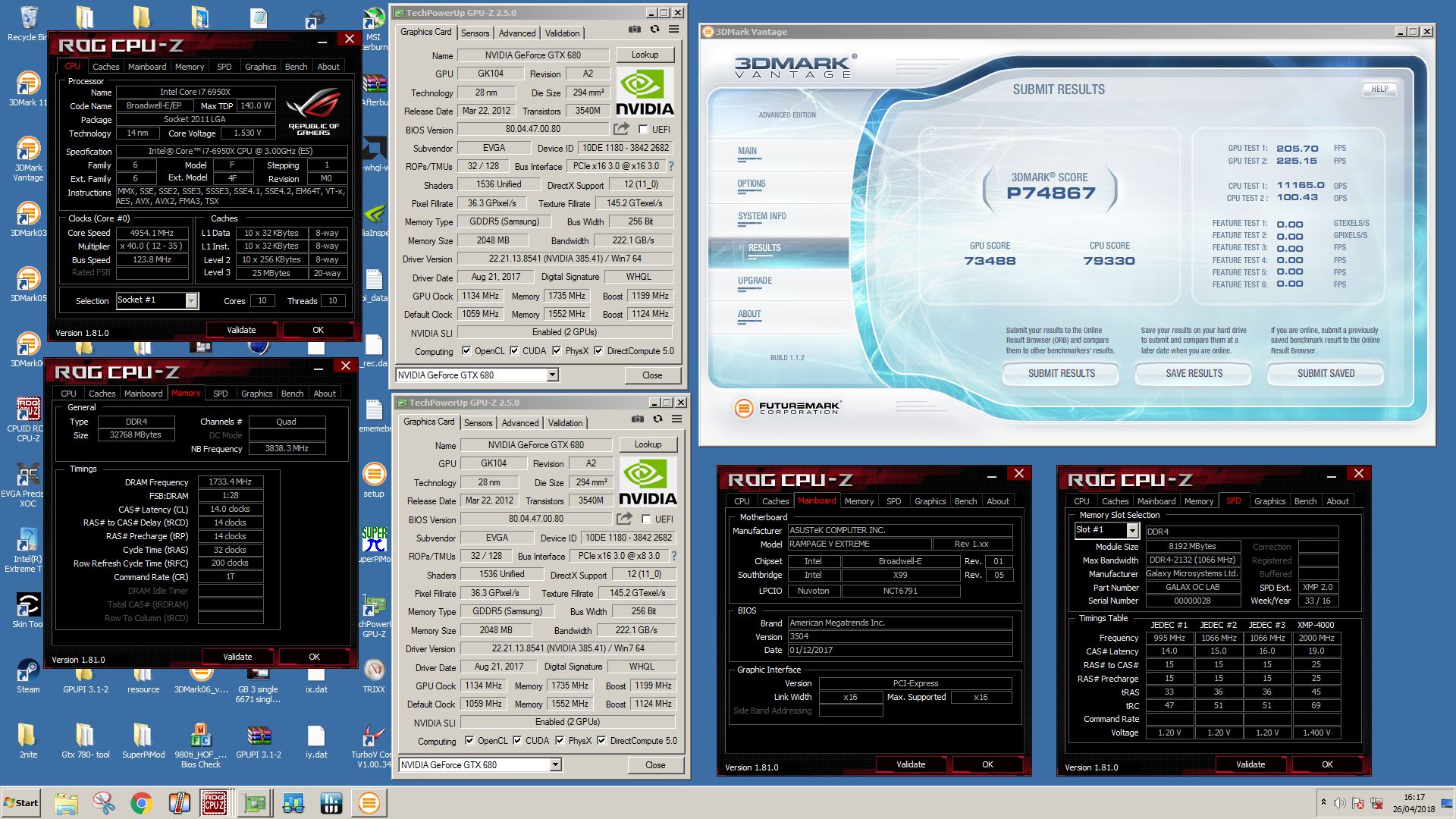Toggle OpenCL checkbox in bottom GPU-Z window
1456x819 pixels.
[470, 741]
